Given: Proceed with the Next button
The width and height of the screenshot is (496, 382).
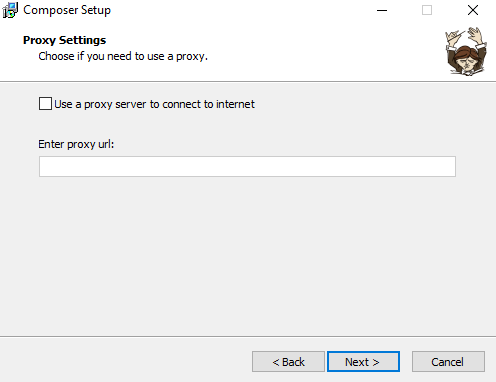Looking at the screenshot, I should [x=363, y=362].
